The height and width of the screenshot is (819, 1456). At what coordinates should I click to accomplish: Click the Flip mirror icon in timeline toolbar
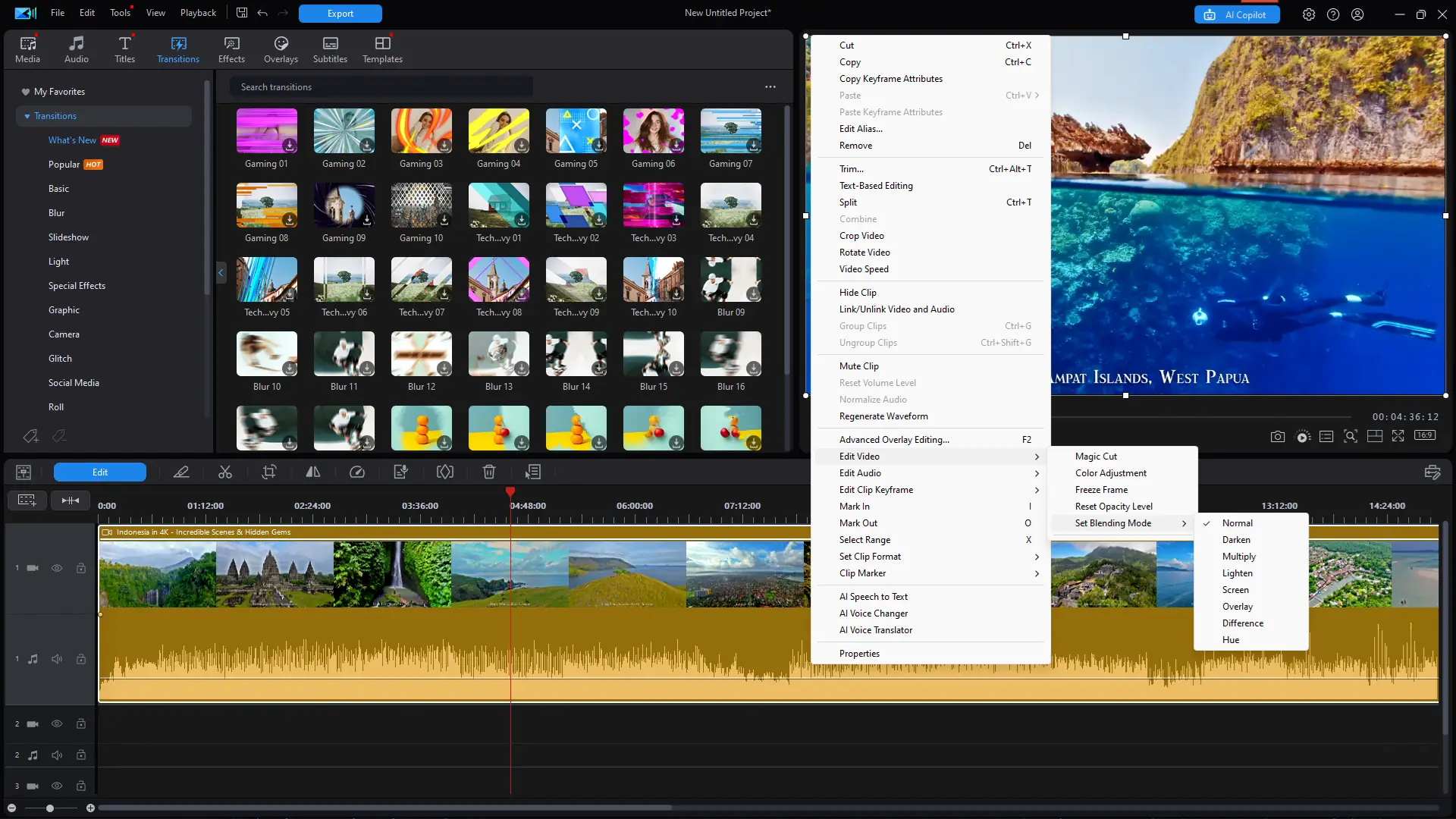click(x=313, y=472)
